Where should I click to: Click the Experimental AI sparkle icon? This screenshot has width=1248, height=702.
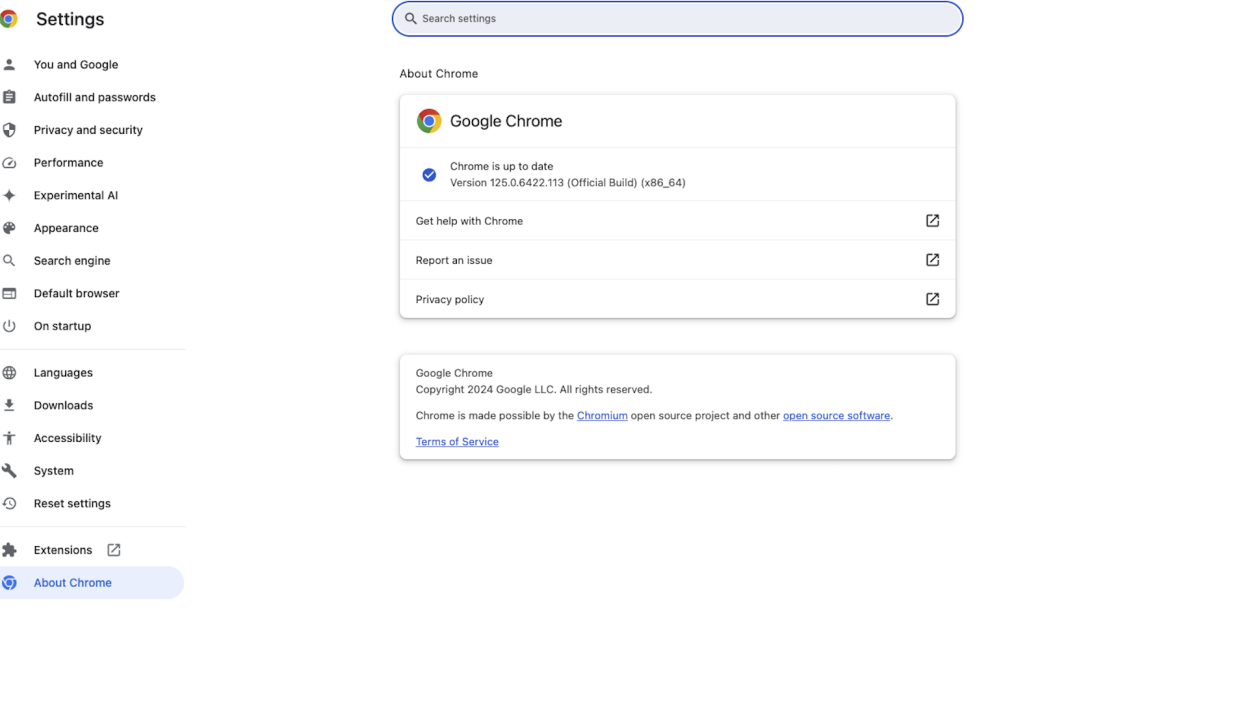[10, 196]
